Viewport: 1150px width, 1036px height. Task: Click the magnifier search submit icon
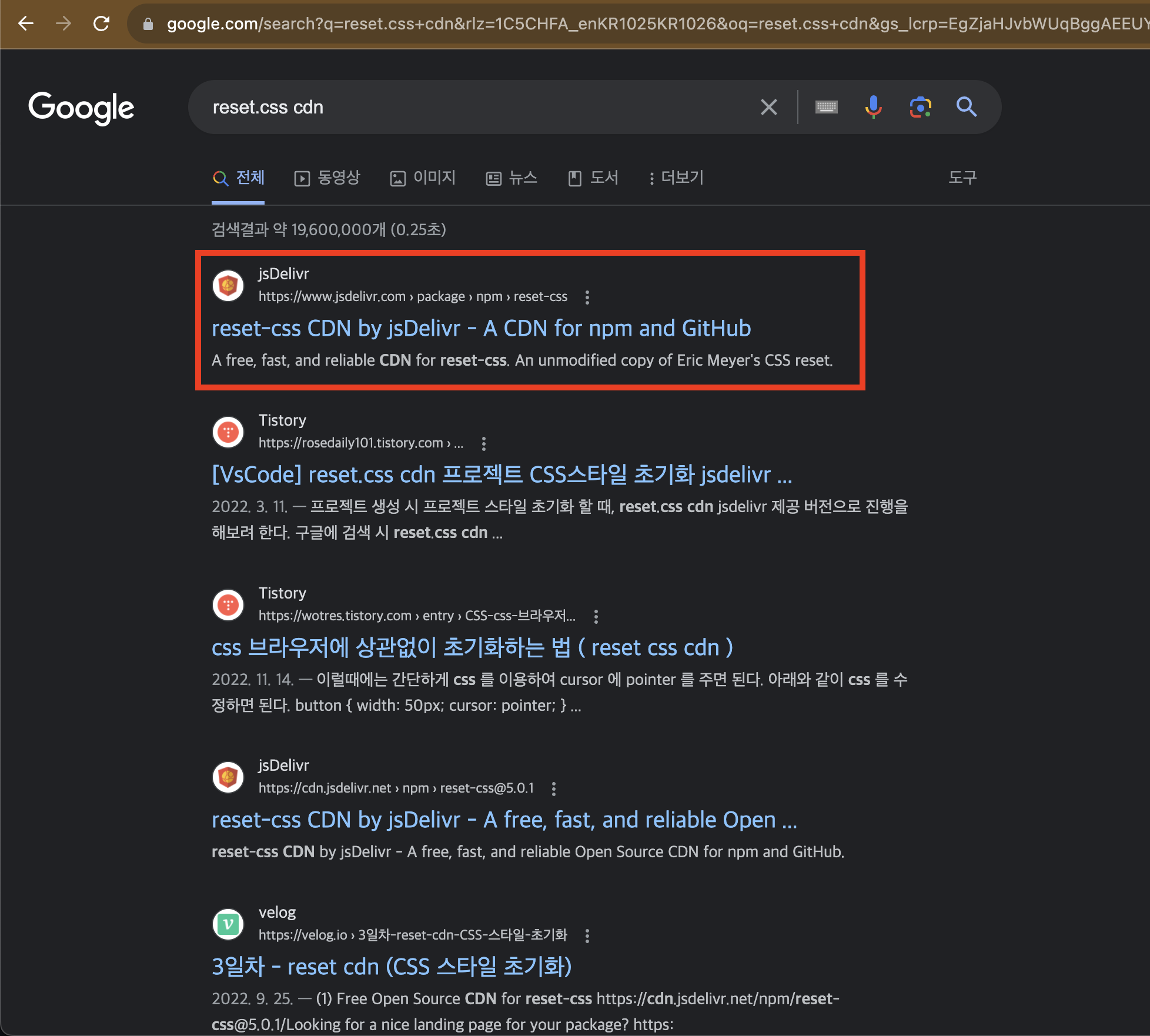click(x=966, y=107)
